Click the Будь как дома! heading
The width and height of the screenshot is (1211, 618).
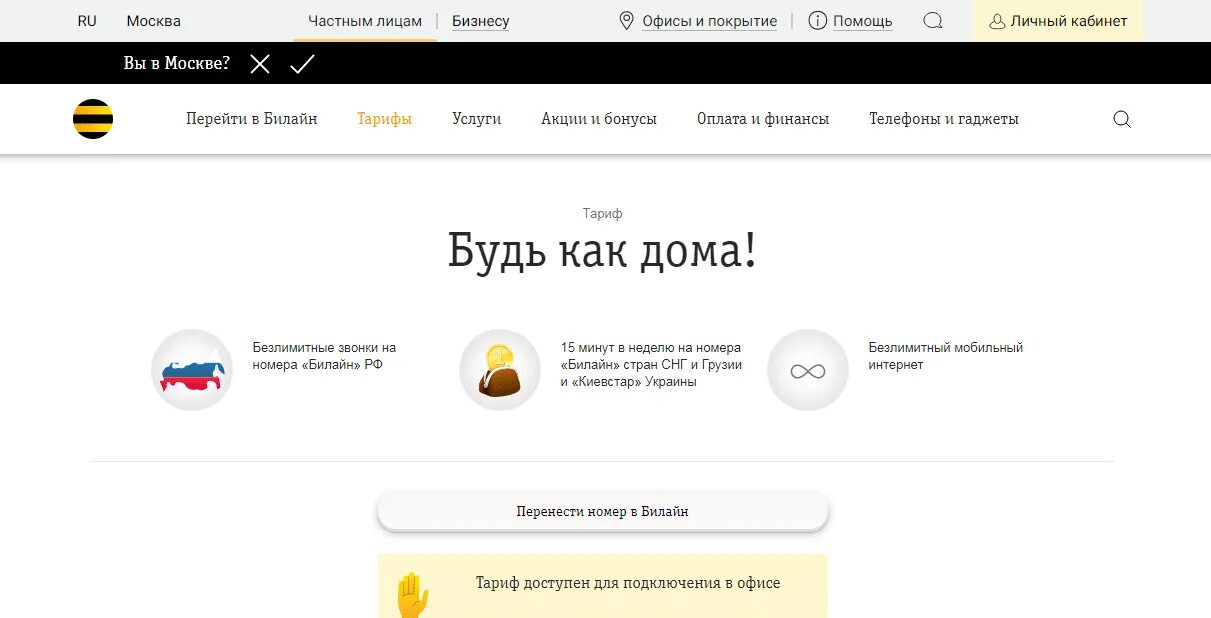pyautogui.click(x=603, y=251)
